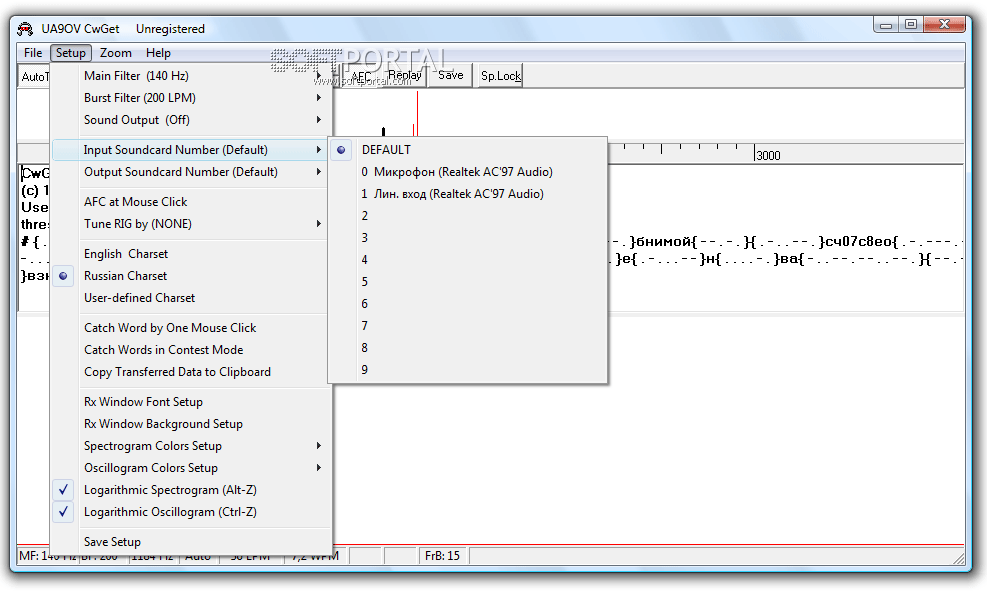Open Input Soundcard Number submenu

(x=191, y=150)
